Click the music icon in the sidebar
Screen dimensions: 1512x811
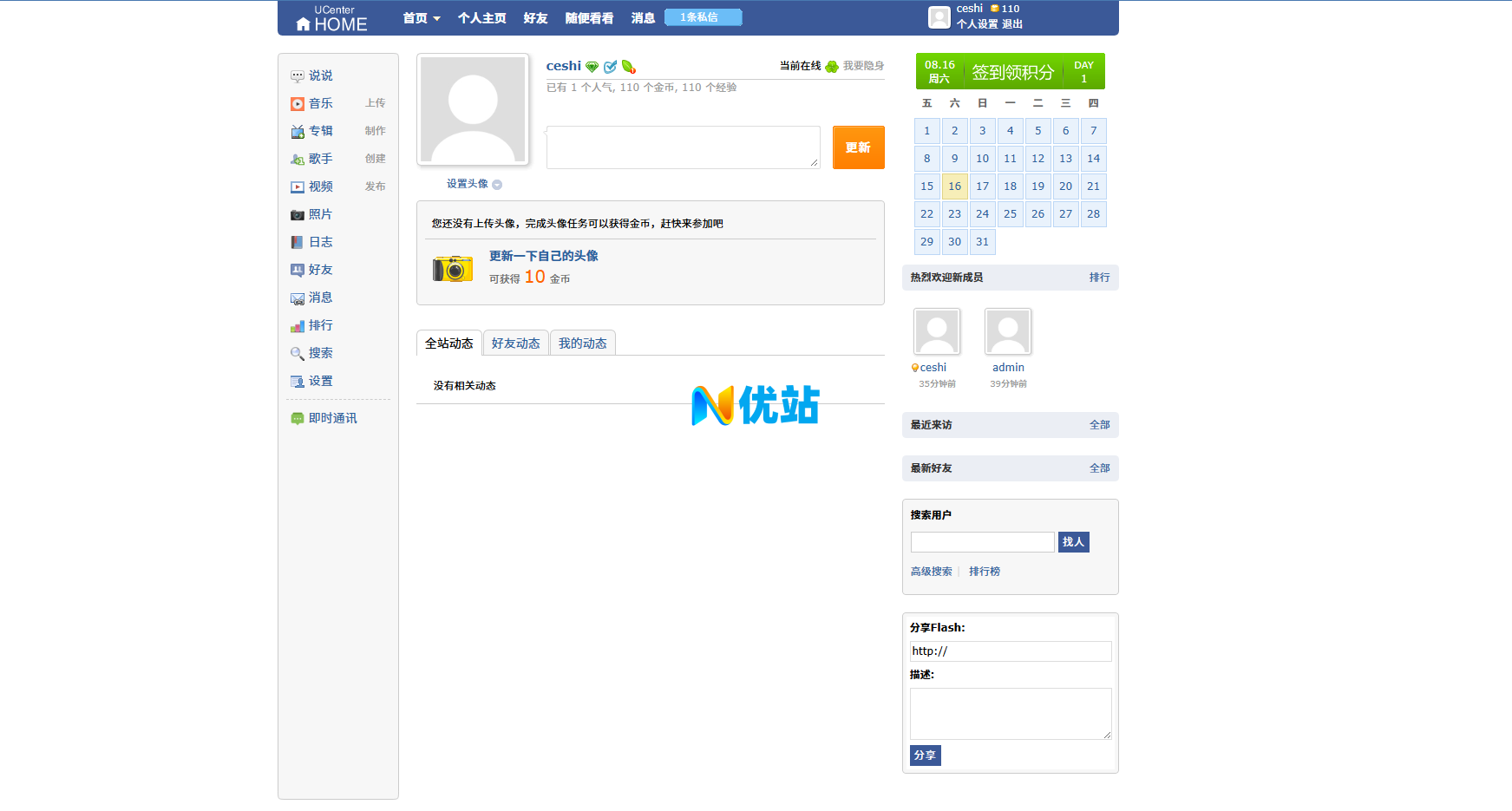(298, 104)
